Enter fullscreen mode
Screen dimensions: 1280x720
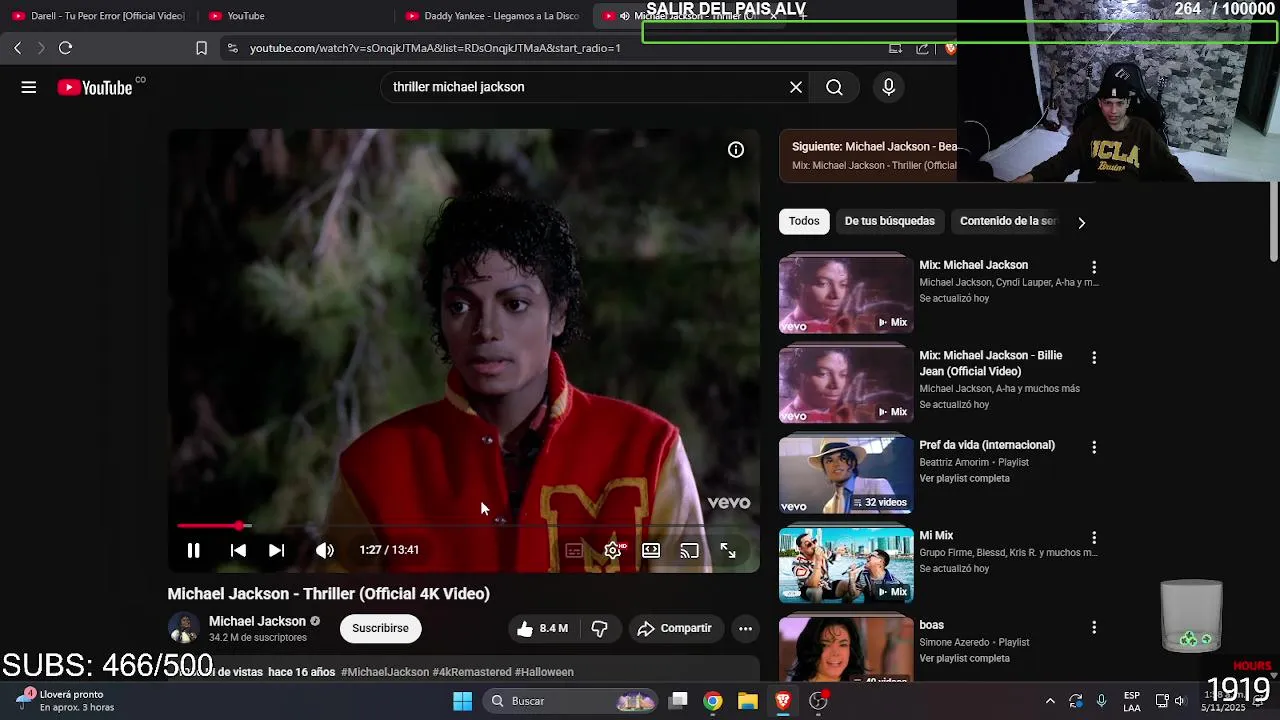728,550
